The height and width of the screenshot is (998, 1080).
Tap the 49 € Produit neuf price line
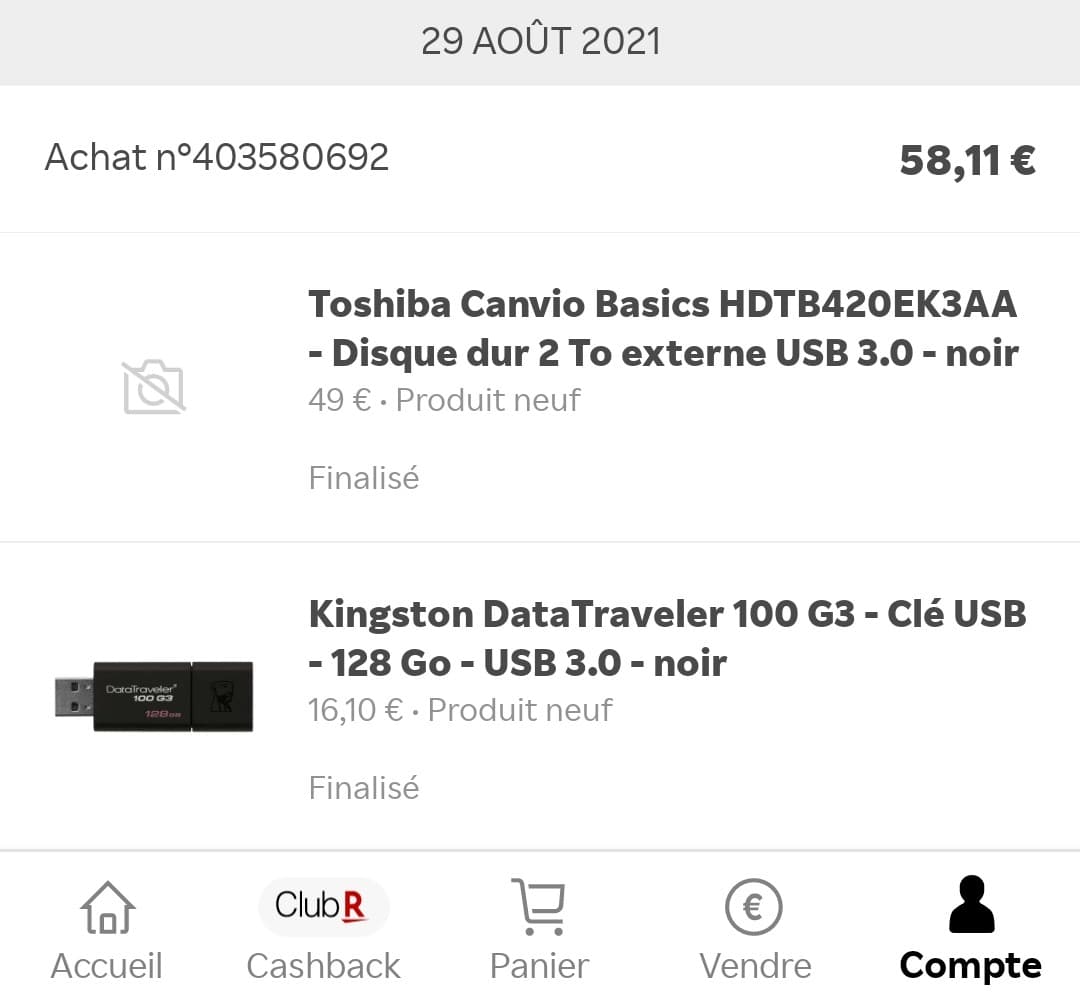(x=442, y=400)
